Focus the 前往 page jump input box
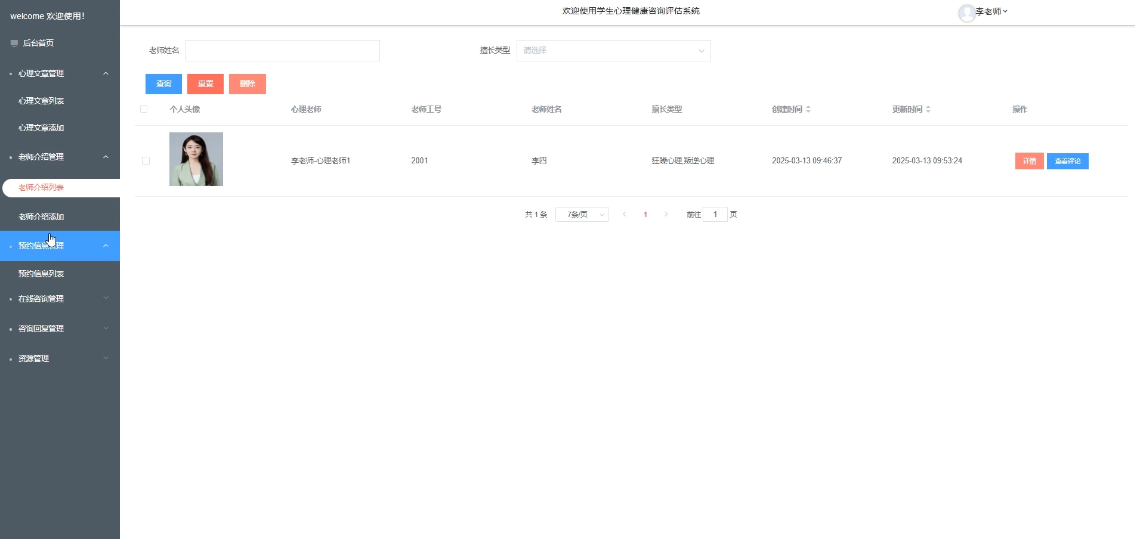The width and height of the screenshot is (1135, 539). (x=715, y=215)
